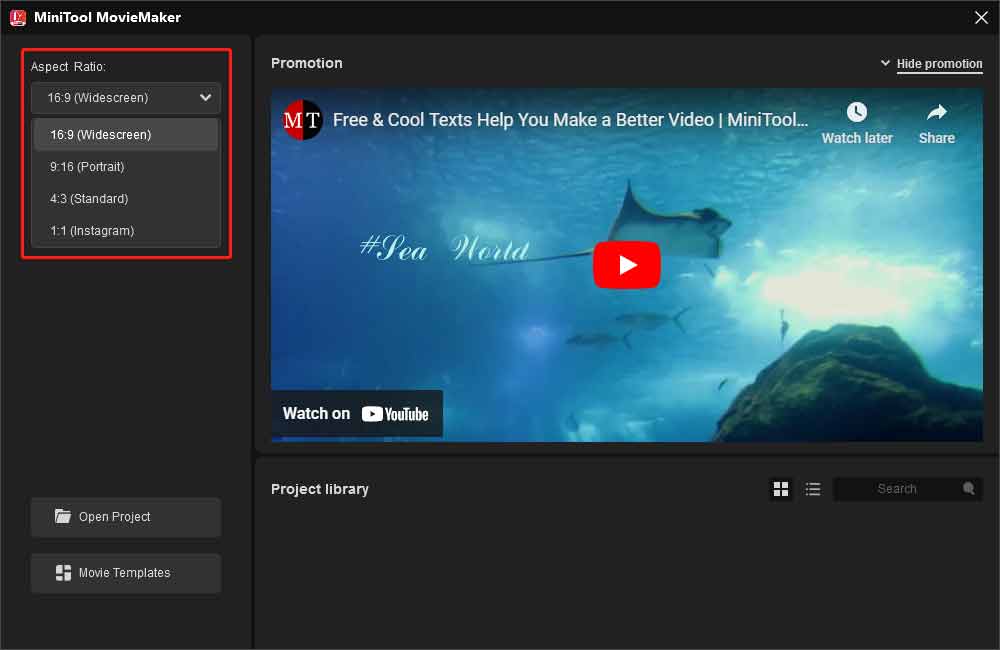The image size is (1000, 650).
Task: Pick the 4:3 (Standard) aspect ratio
Action: [x=126, y=198]
